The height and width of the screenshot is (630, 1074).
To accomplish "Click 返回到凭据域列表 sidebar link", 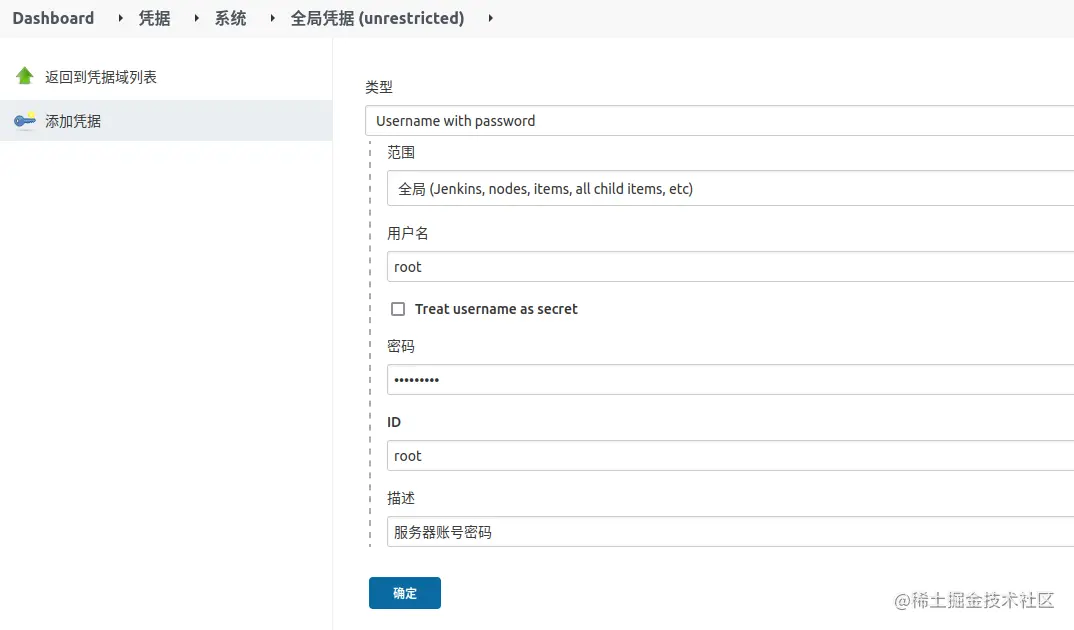I will pyautogui.click(x=100, y=77).
